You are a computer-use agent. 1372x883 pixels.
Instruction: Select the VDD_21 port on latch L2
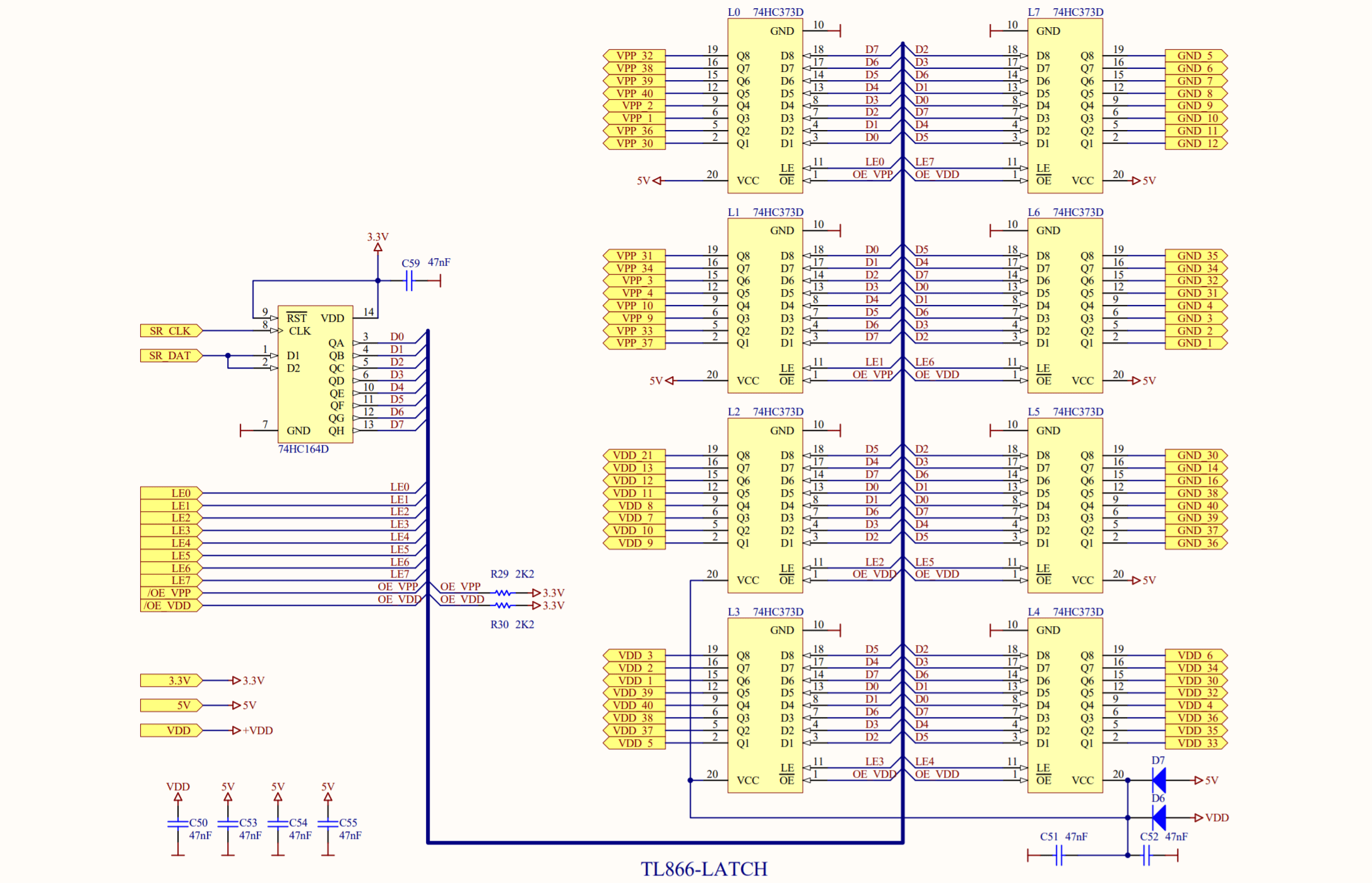pos(633,455)
